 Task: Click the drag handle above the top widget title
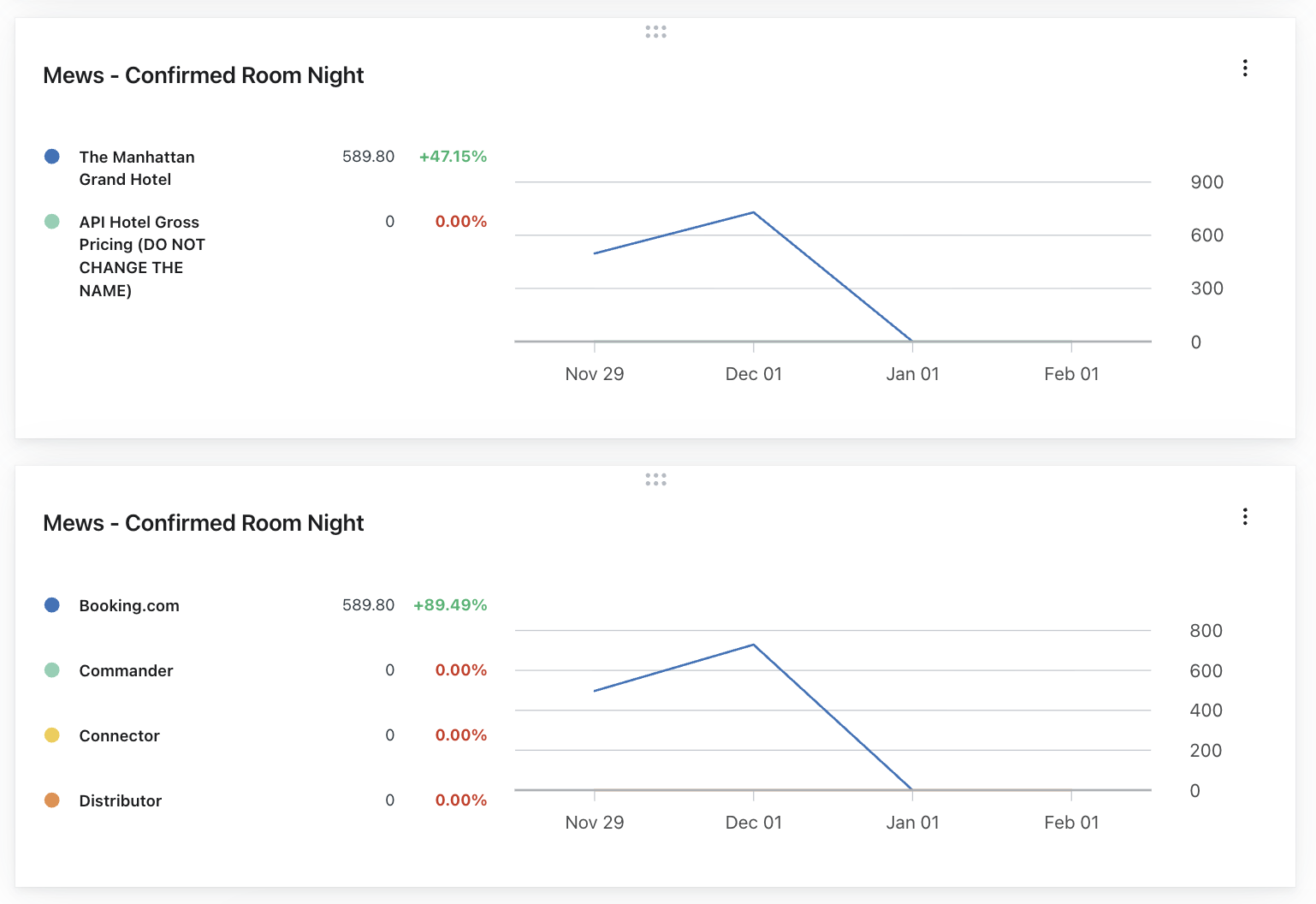pyautogui.click(x=655, y=32)
